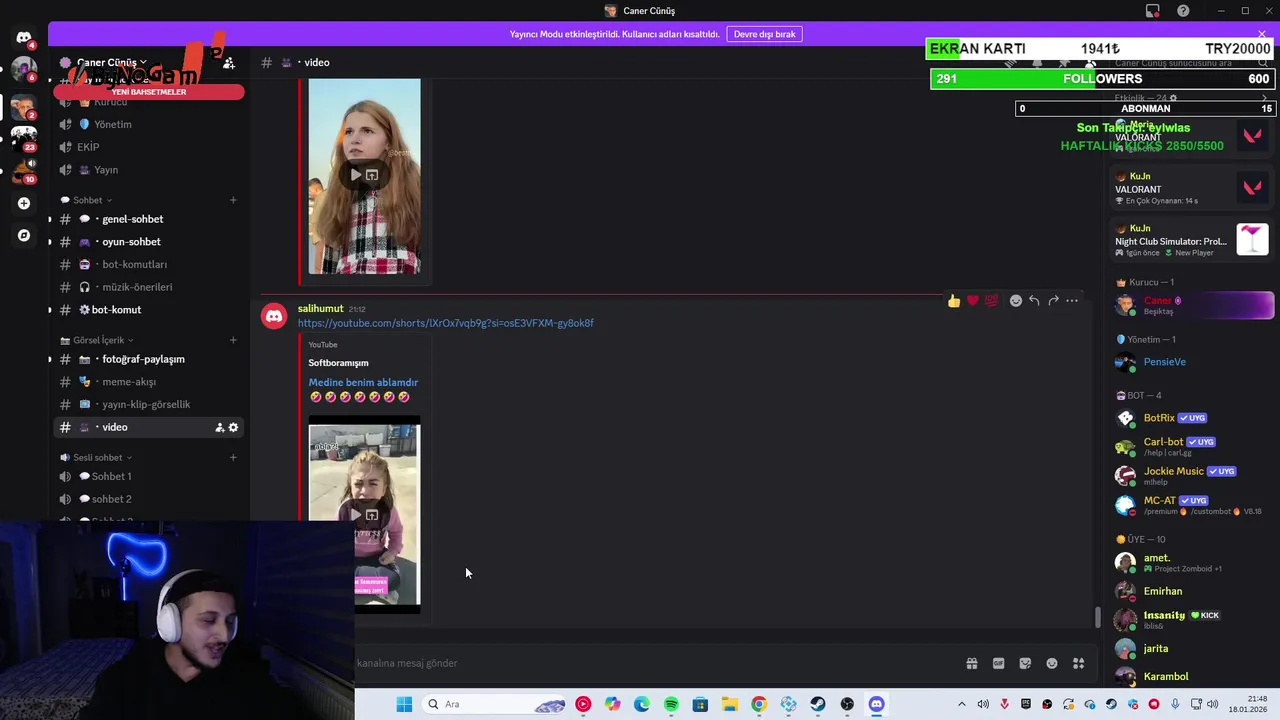
Task: Open gift icon in message bar
Action: point(971,663)
